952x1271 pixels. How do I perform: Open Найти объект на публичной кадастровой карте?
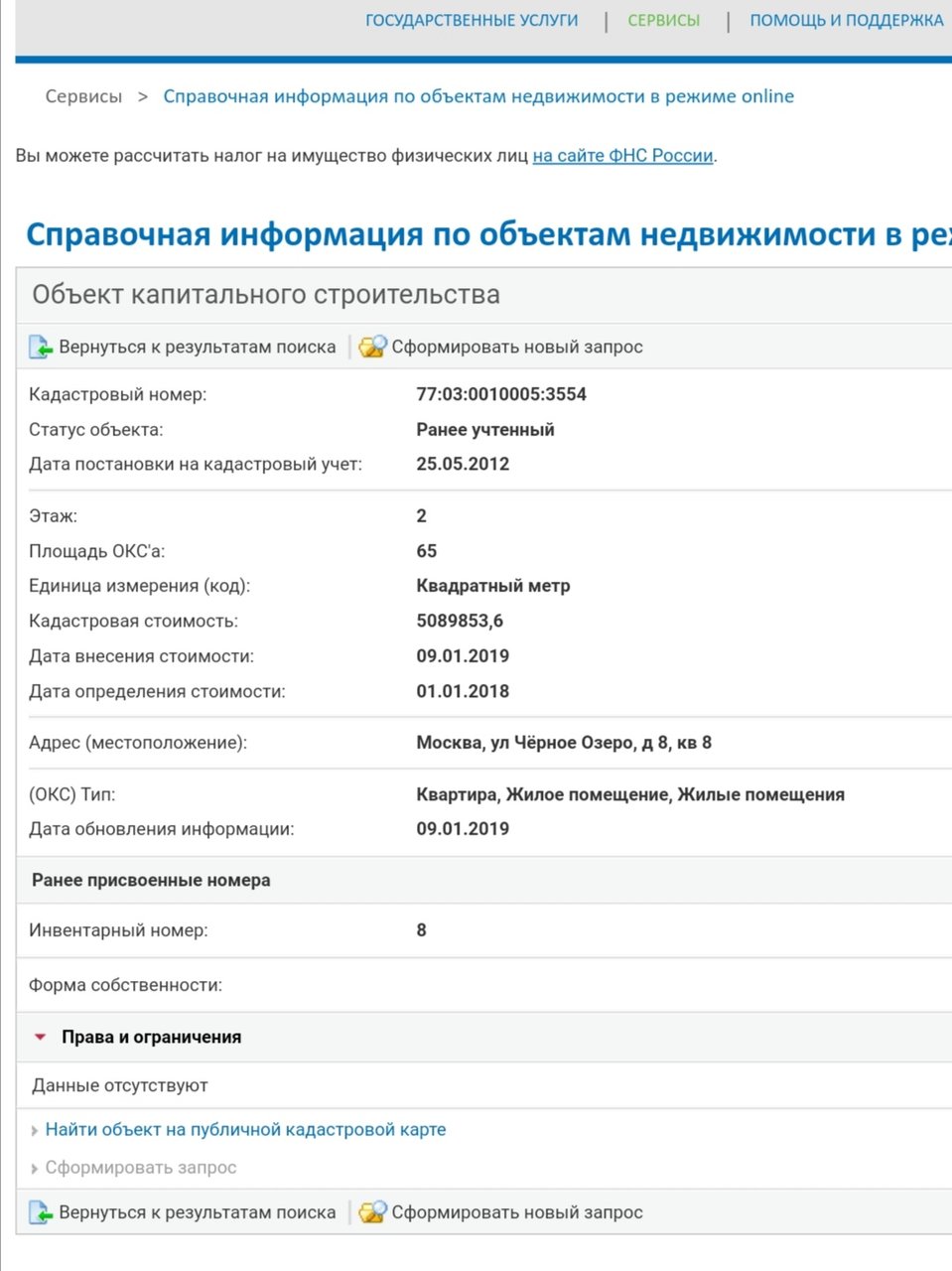coord(246,1130)
